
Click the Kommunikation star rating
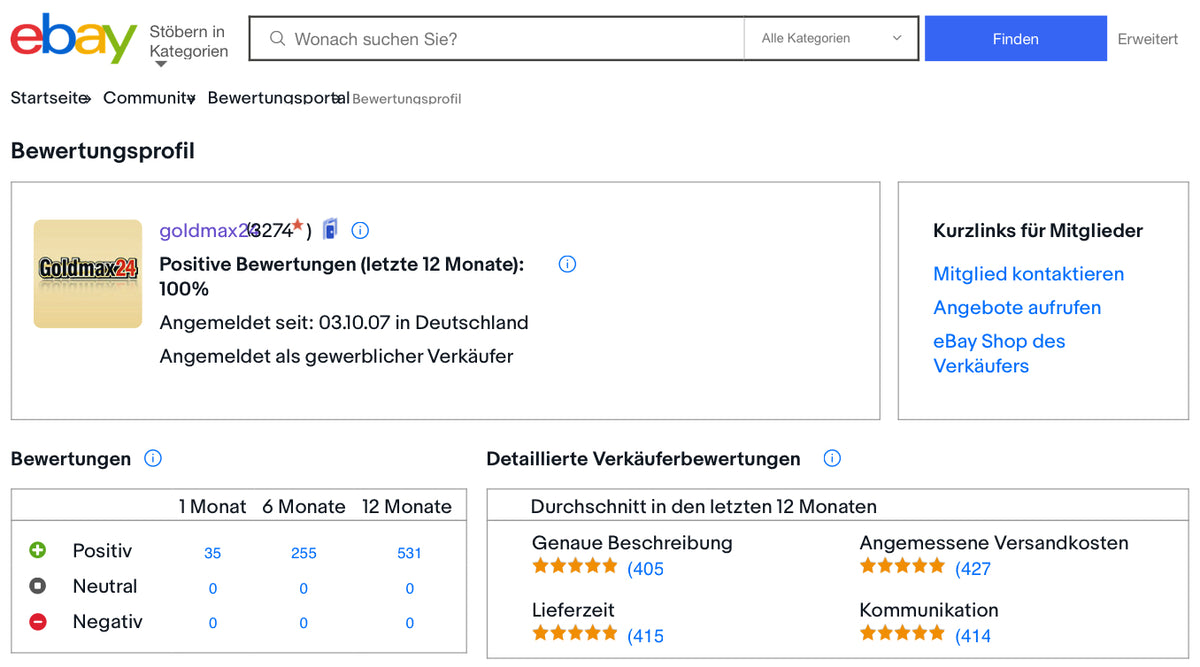902,633
